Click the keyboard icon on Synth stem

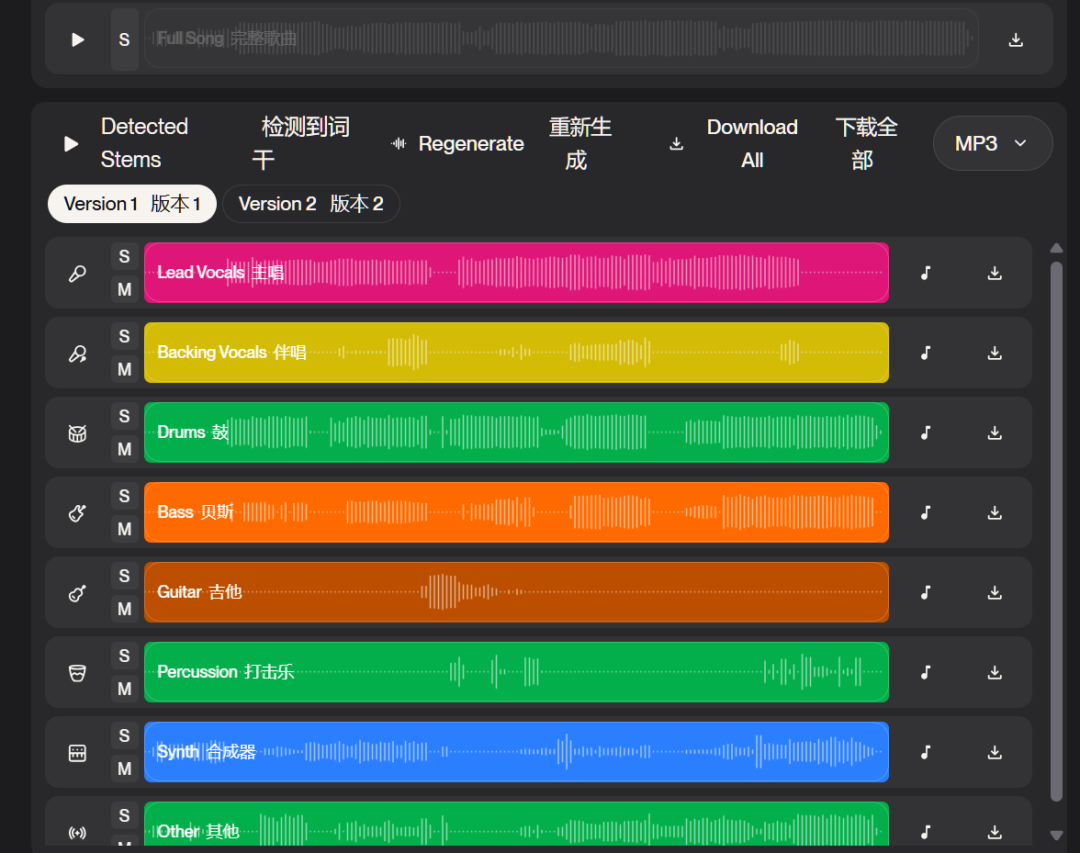coord(77,753)
